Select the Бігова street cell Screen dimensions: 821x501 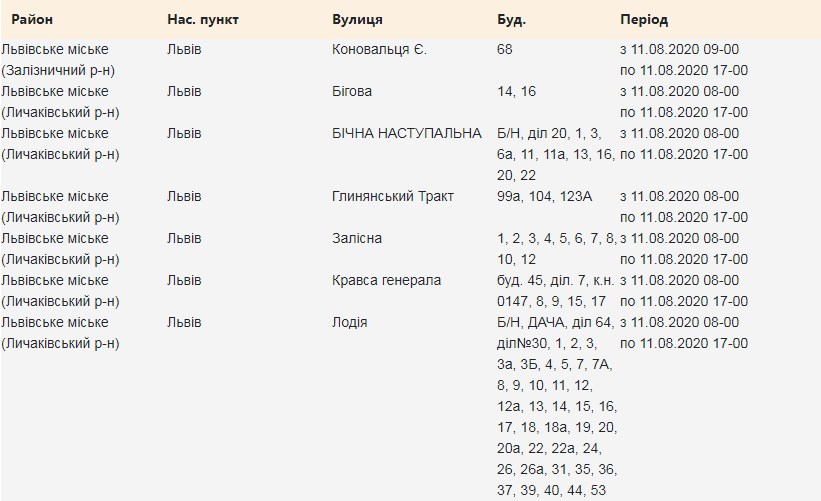(x=351, y=91)
